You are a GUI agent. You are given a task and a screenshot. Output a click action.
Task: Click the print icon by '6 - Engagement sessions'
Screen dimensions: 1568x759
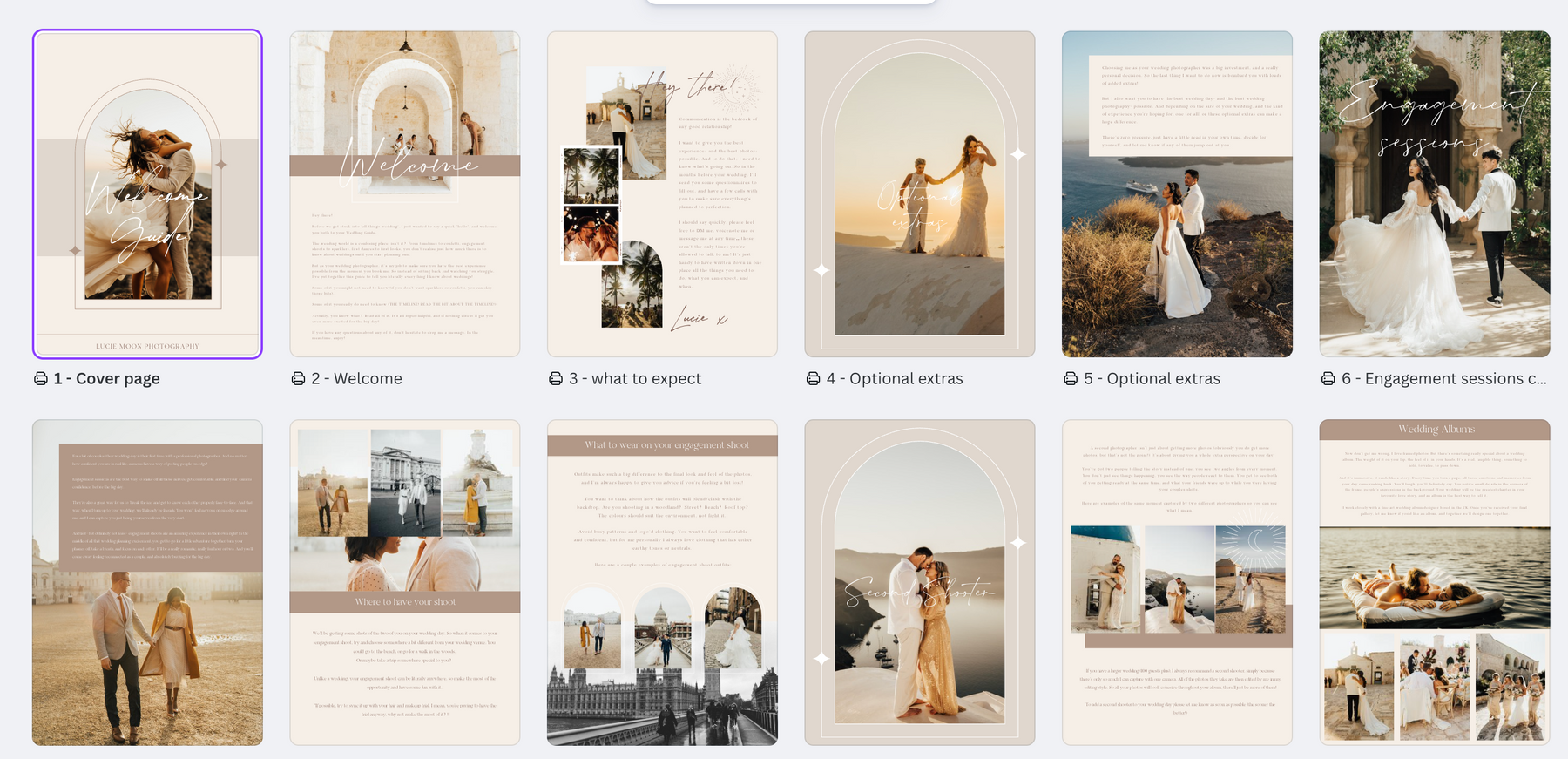1328,379
